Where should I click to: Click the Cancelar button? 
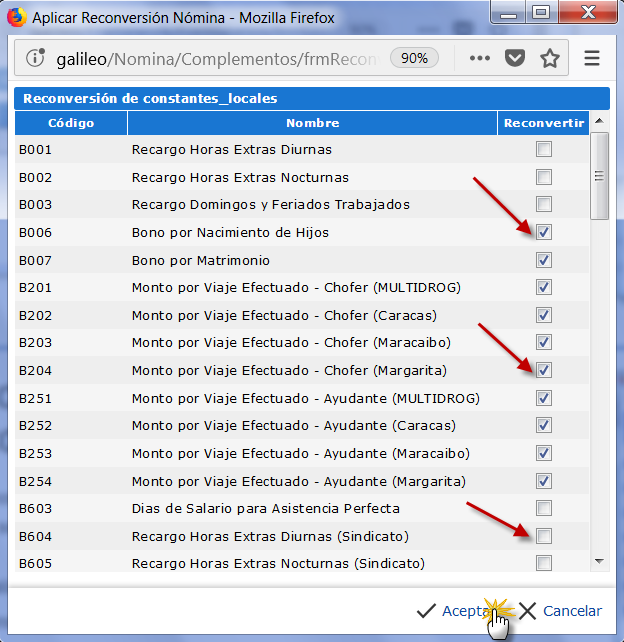pos(561,611)
